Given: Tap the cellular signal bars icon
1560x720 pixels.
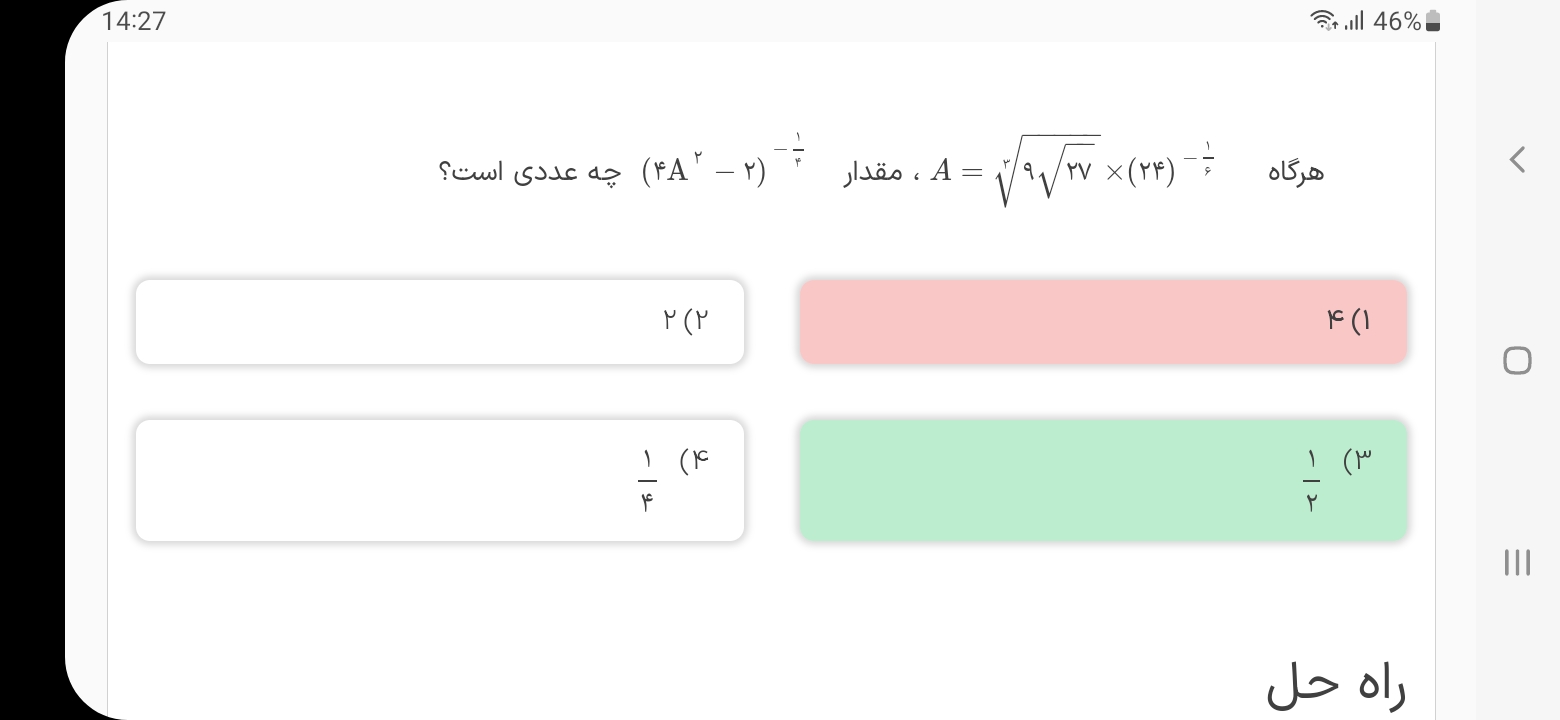Looking at the screenshot, I should [1353, 21].
